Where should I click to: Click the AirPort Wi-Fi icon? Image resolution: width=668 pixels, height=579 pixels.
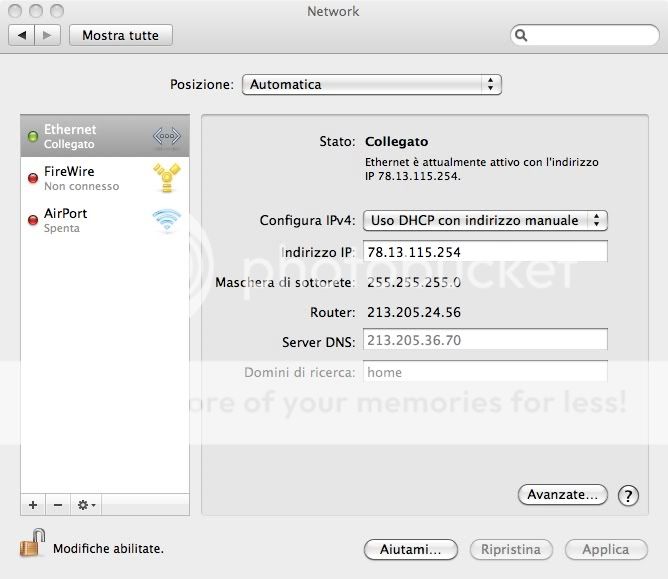coord(167,220)
